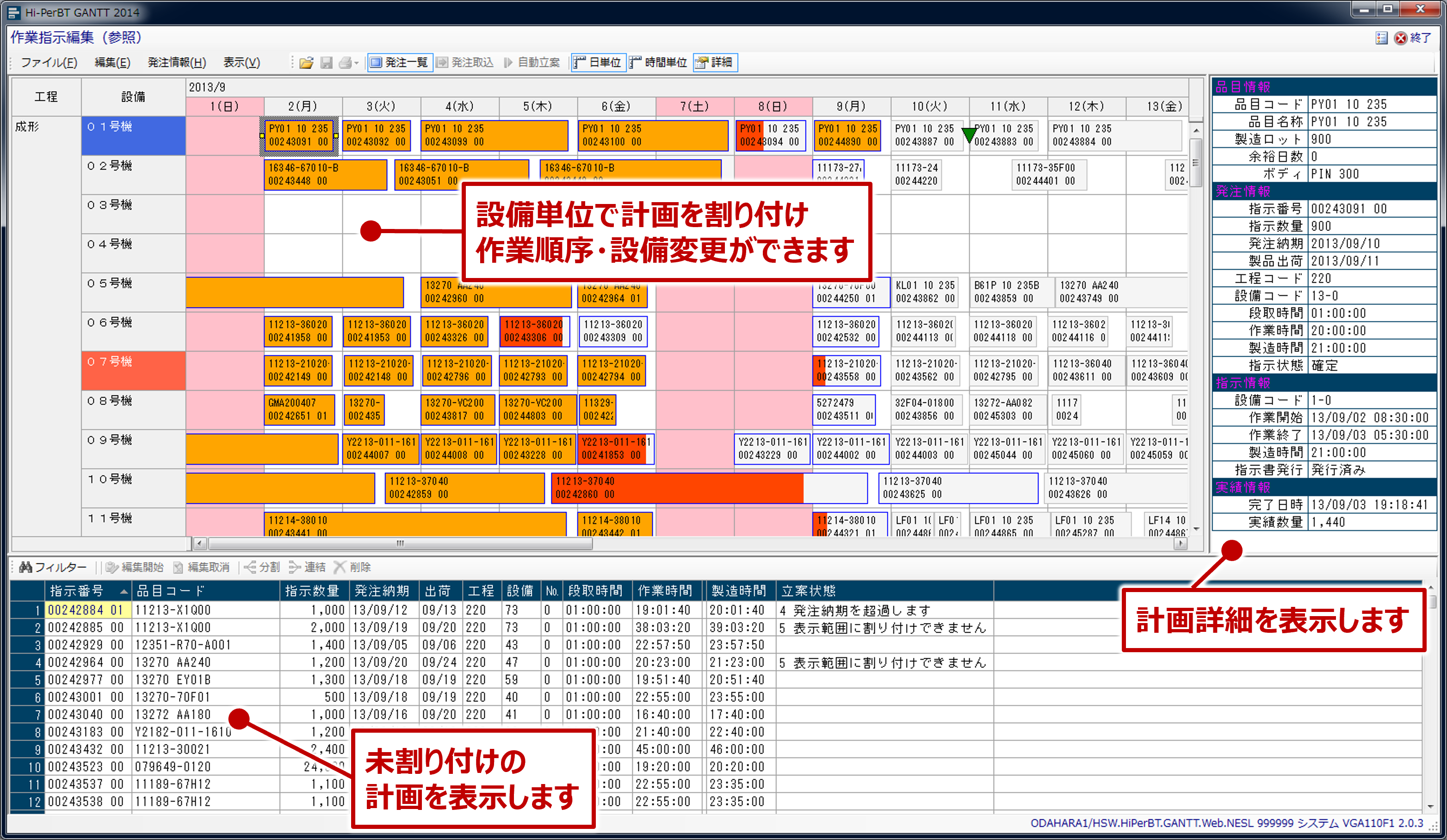Click the 編集開始 edit start button
The width and height of the screenshot is (1447, 840).
tap(135, 567)
